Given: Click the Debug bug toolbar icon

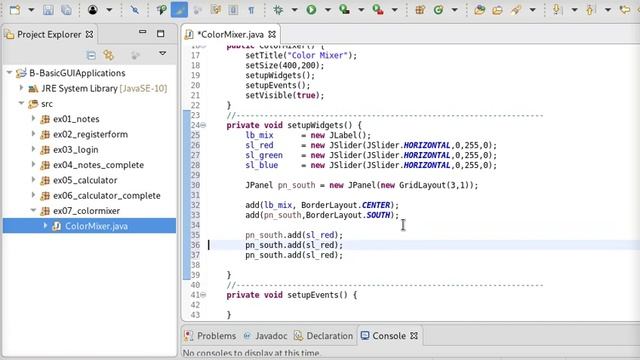Looking at the screenshot, I should [278, 9].
